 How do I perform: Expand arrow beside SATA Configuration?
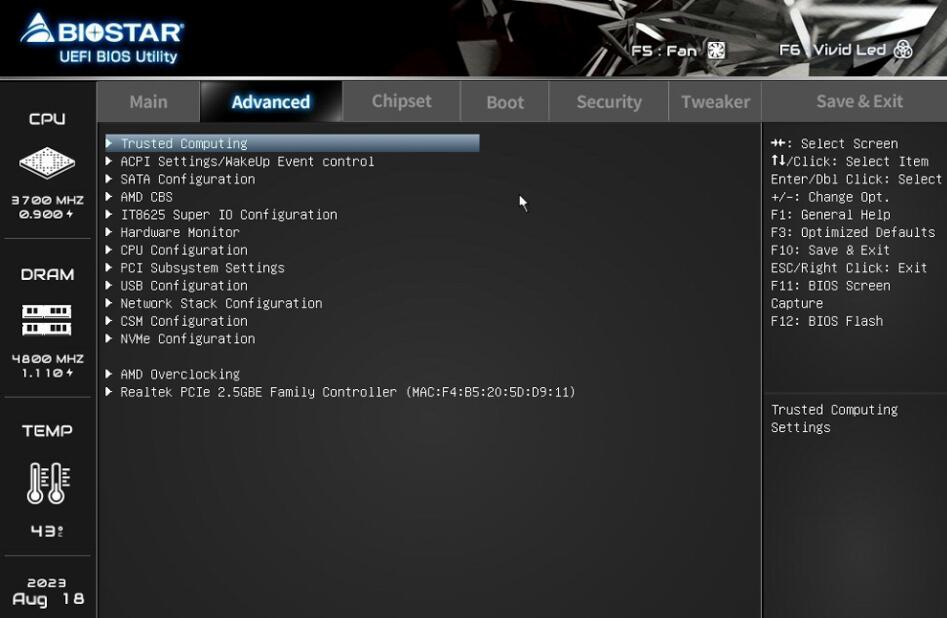(x=109, y=179)
